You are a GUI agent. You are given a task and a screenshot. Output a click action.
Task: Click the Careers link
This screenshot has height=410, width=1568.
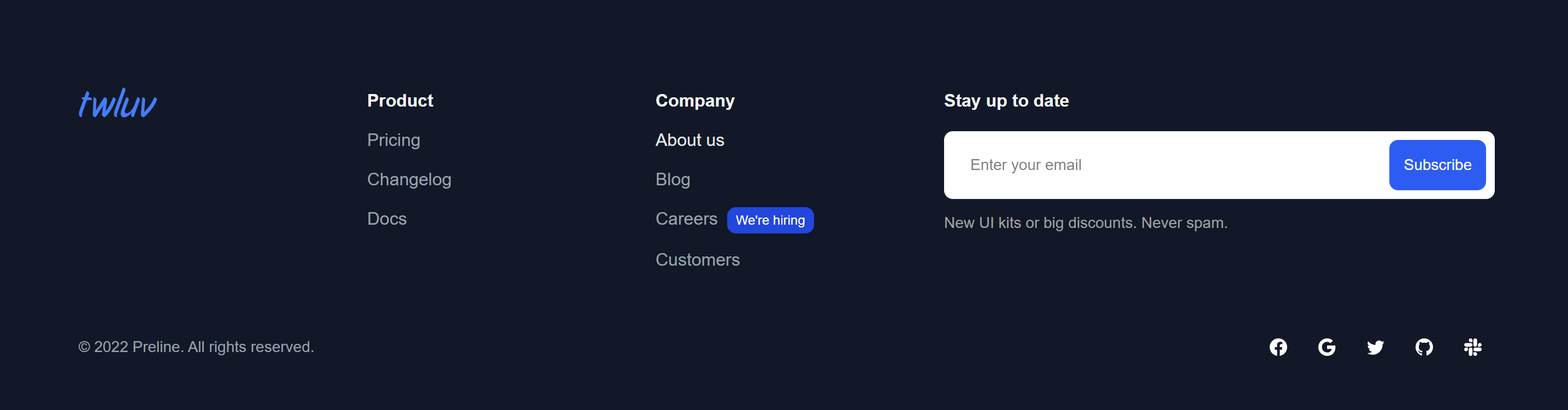click(686, 219)
